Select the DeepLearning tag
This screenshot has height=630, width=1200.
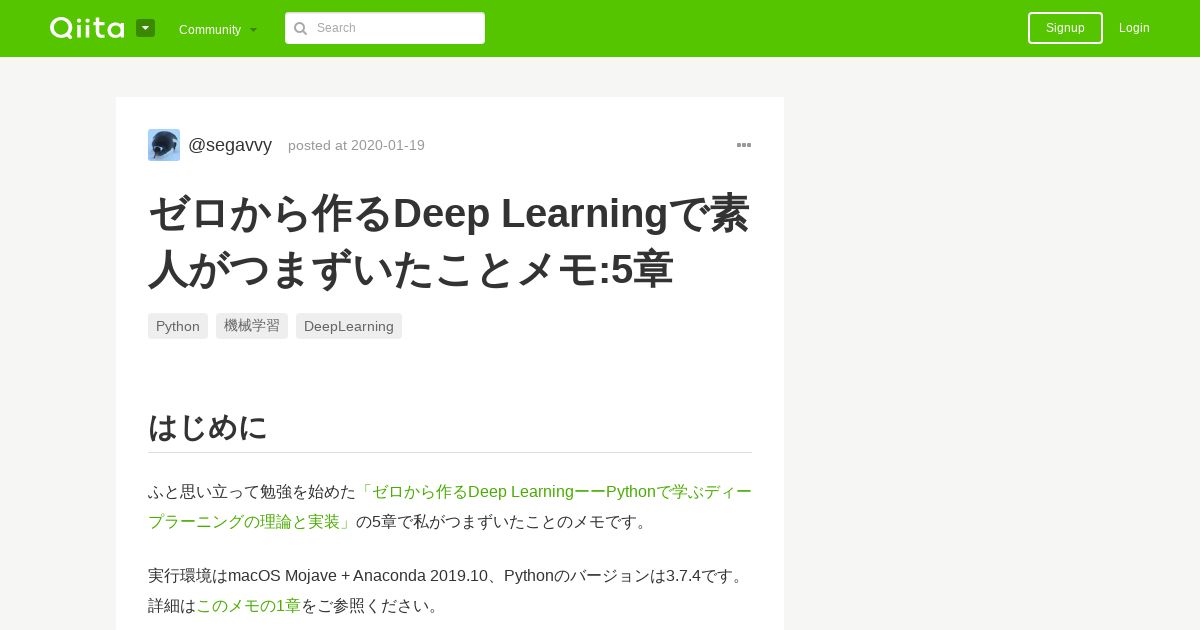click(349, 326)
